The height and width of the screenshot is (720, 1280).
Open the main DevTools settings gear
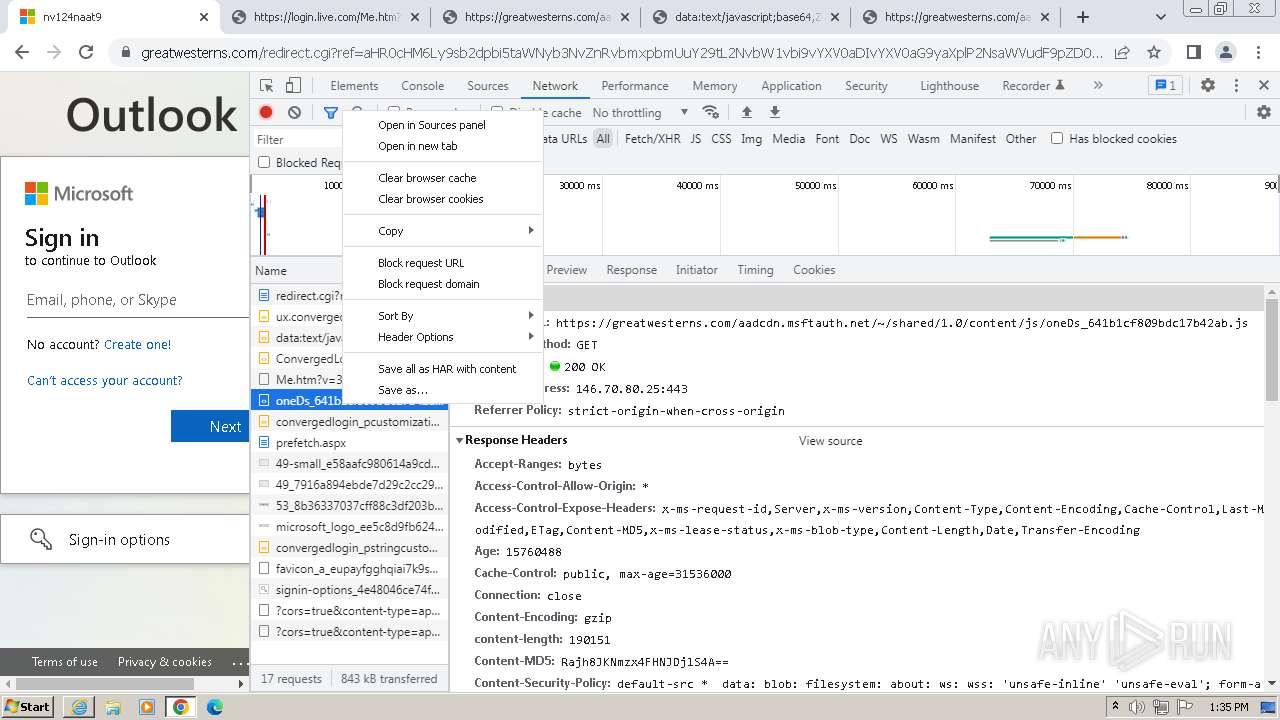pyautogui.click(x=1208, y=86)
